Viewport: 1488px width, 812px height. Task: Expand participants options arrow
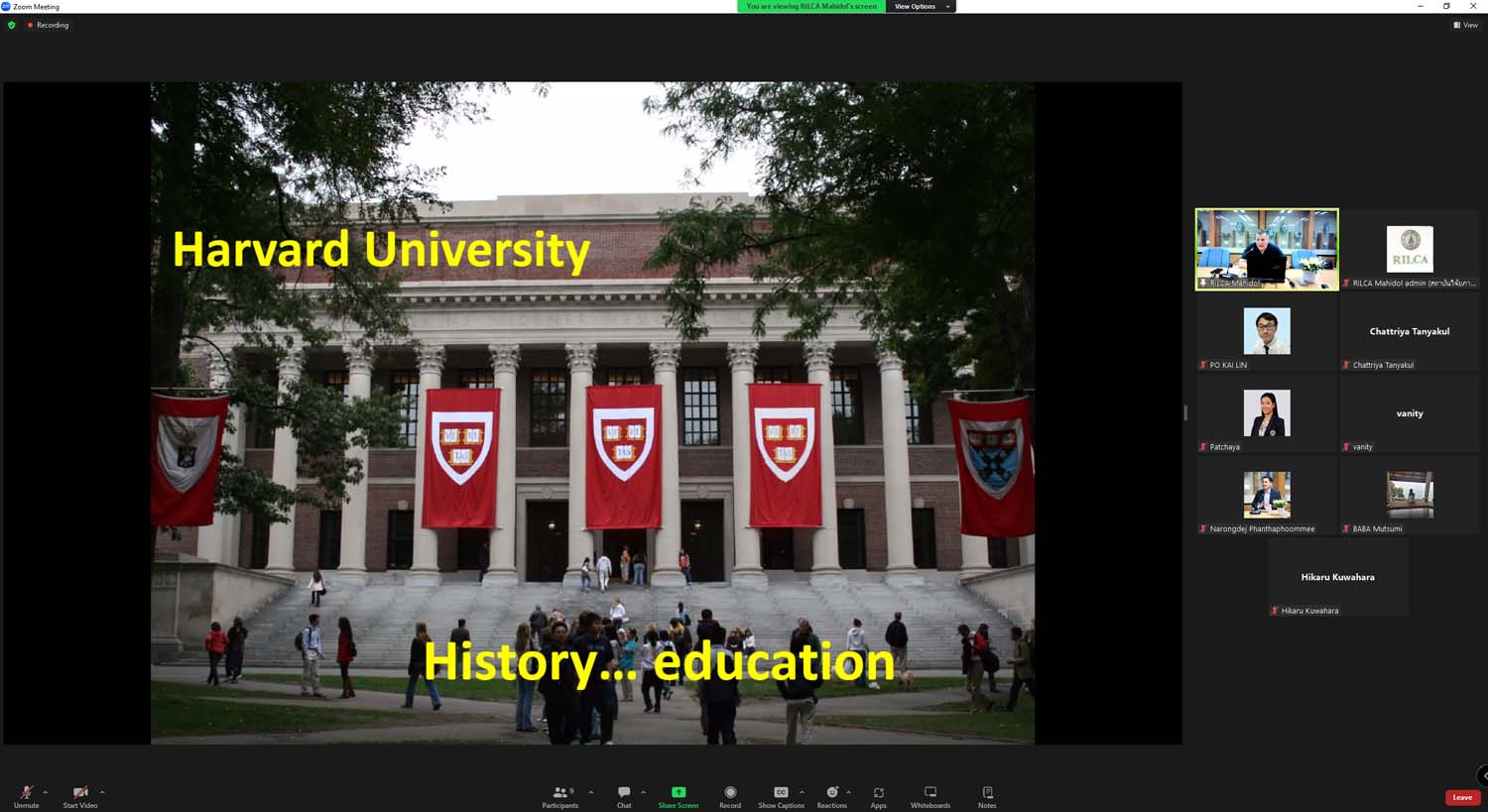591,792
